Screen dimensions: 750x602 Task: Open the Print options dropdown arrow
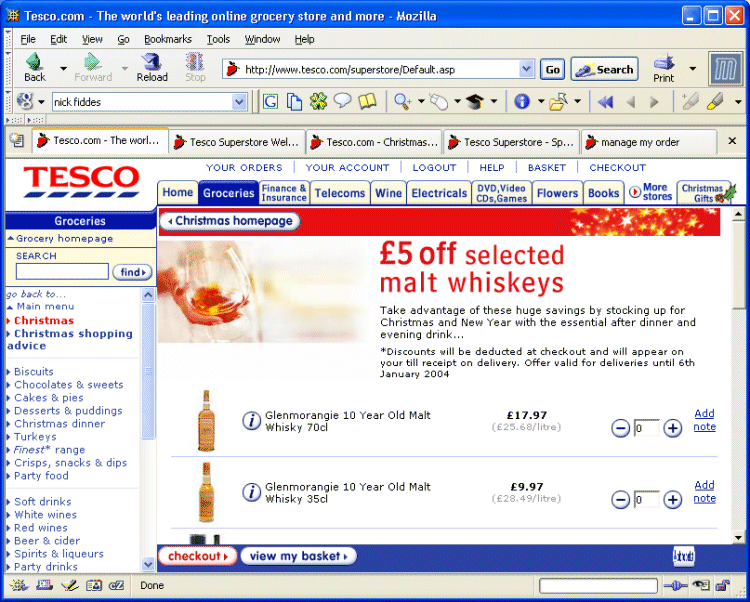click(x=692, y=68)
